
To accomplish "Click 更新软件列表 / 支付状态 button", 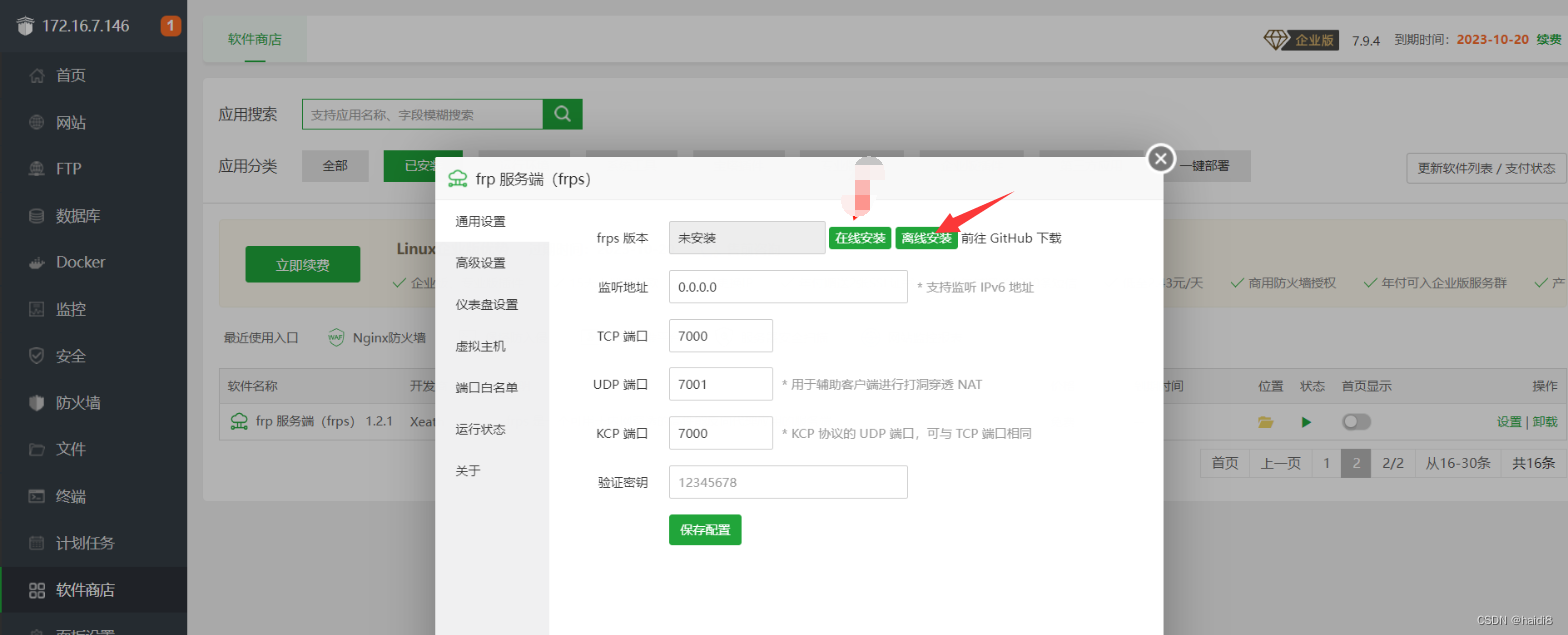I will point(1486,168).
